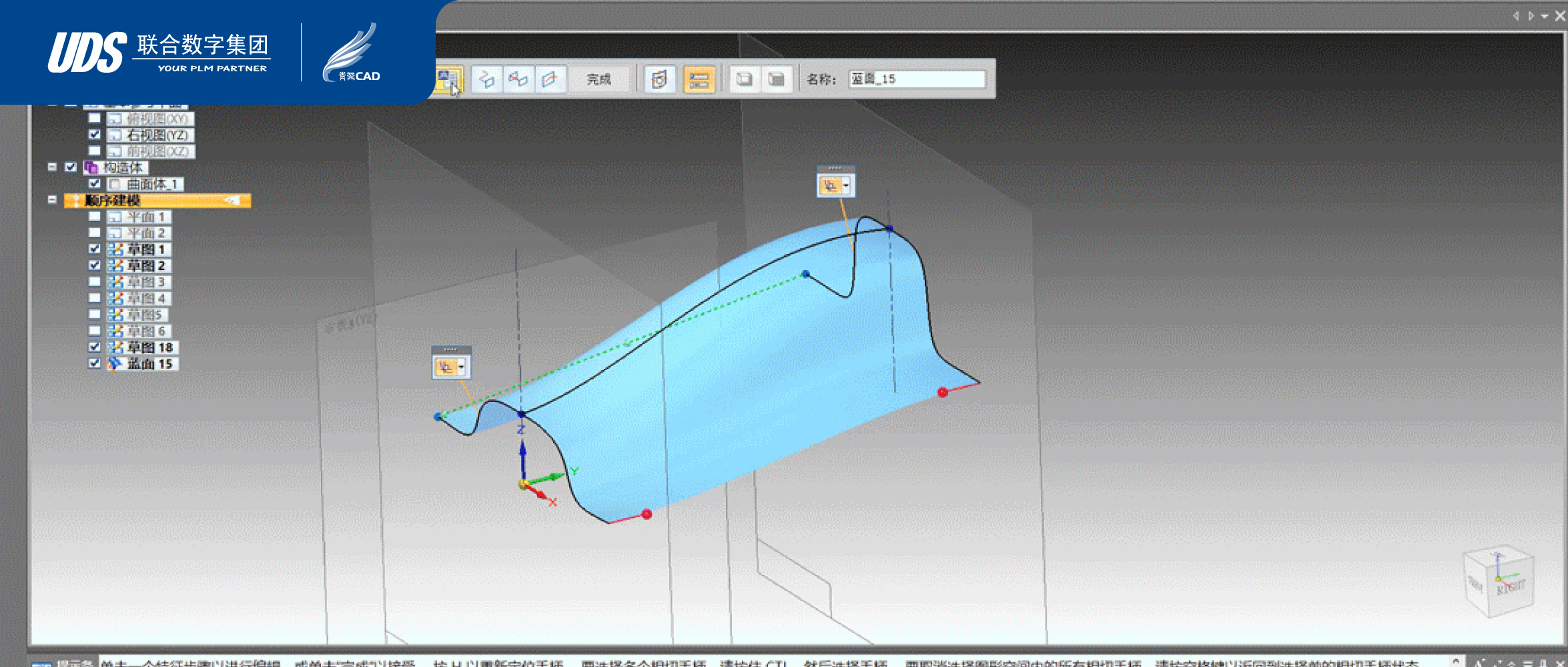The width and height of the screenshot is (1568, 667).
Task: Collapse the 构造体 tree node
Action: (x=52, y=167)
